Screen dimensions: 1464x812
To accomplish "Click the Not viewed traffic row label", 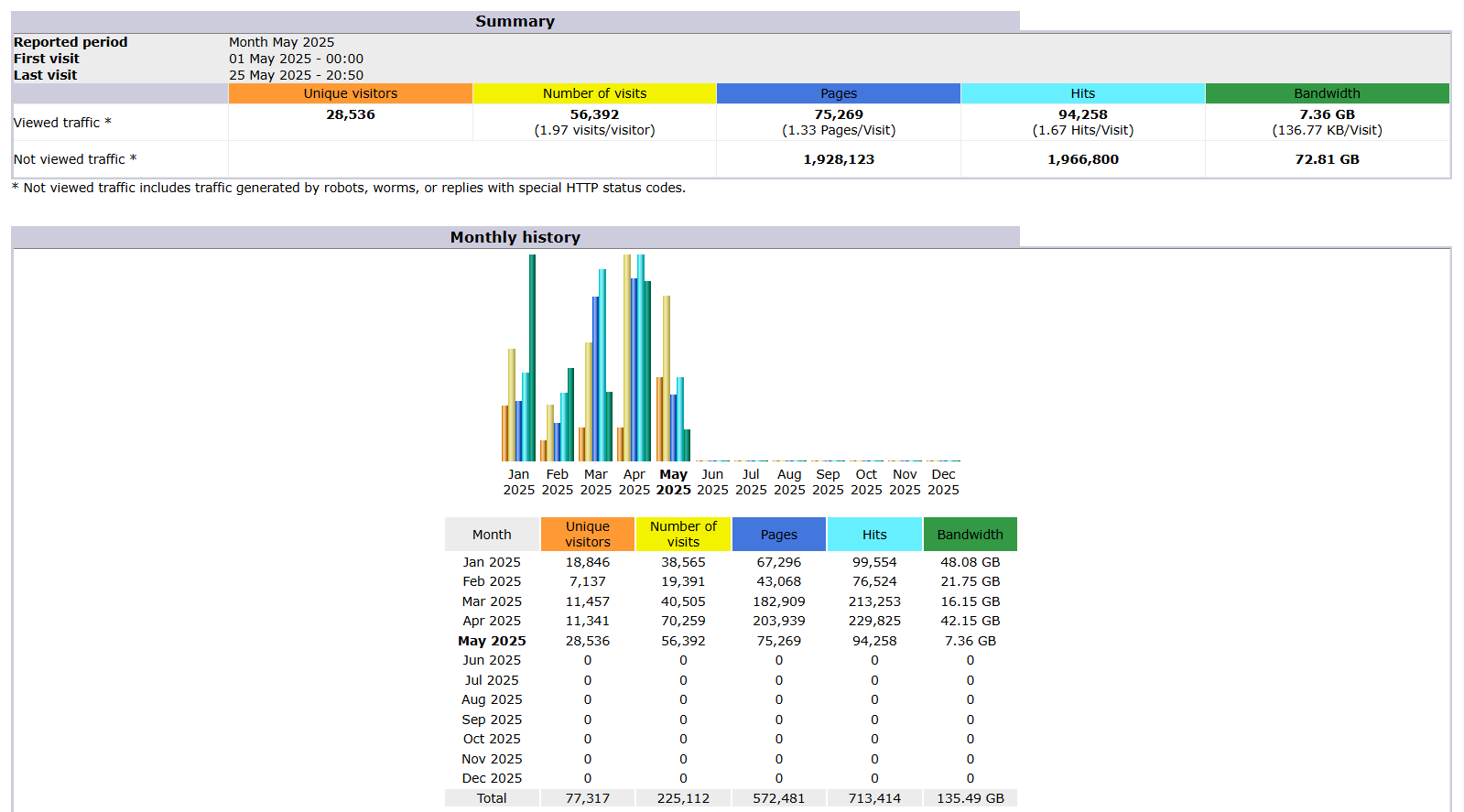I will 75,159.
